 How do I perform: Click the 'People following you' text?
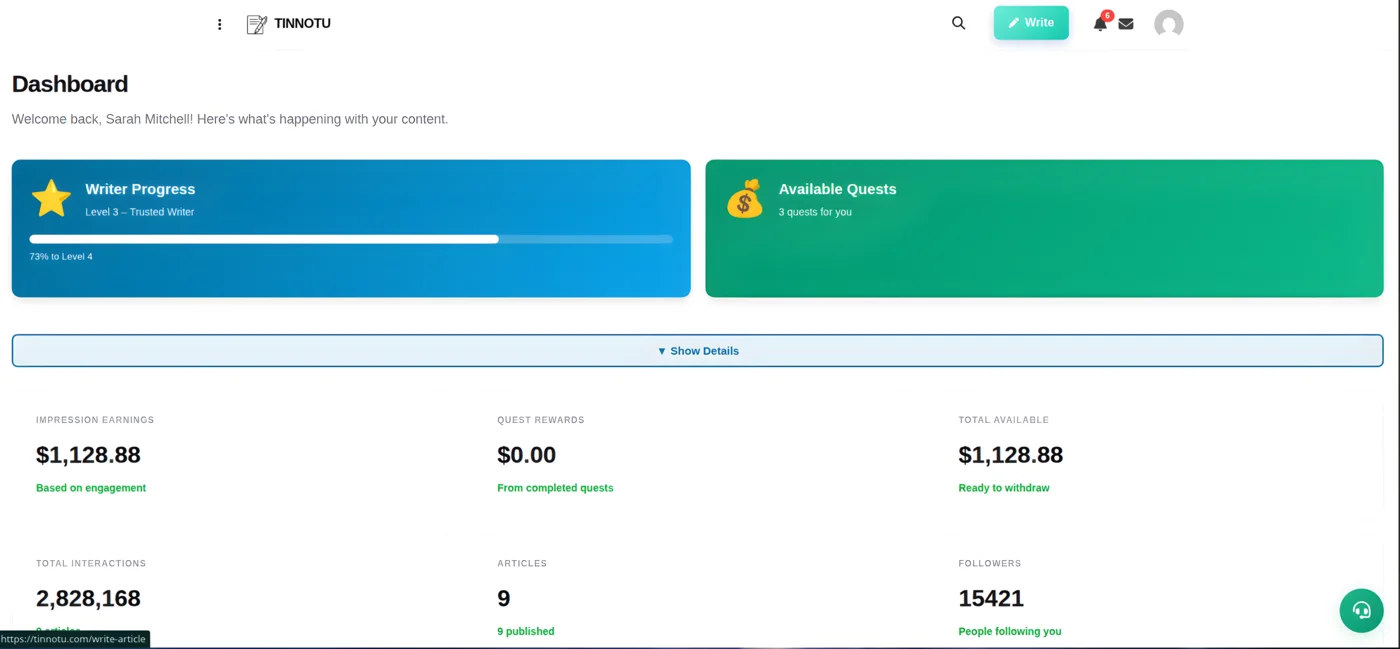pyautogui.click(x=1010, y=631)
